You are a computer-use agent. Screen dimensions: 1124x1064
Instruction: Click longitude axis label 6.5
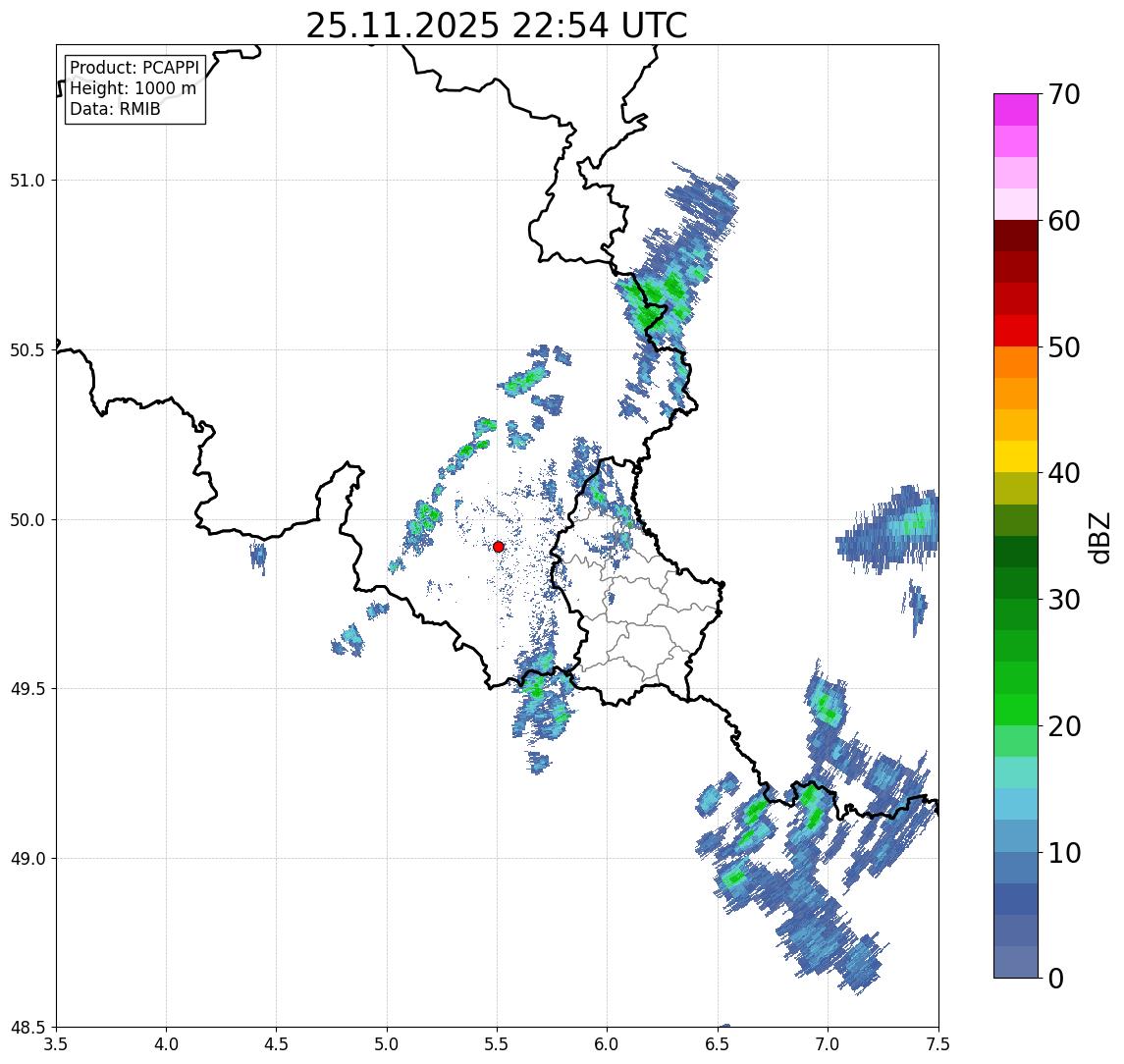[718, 1044]
